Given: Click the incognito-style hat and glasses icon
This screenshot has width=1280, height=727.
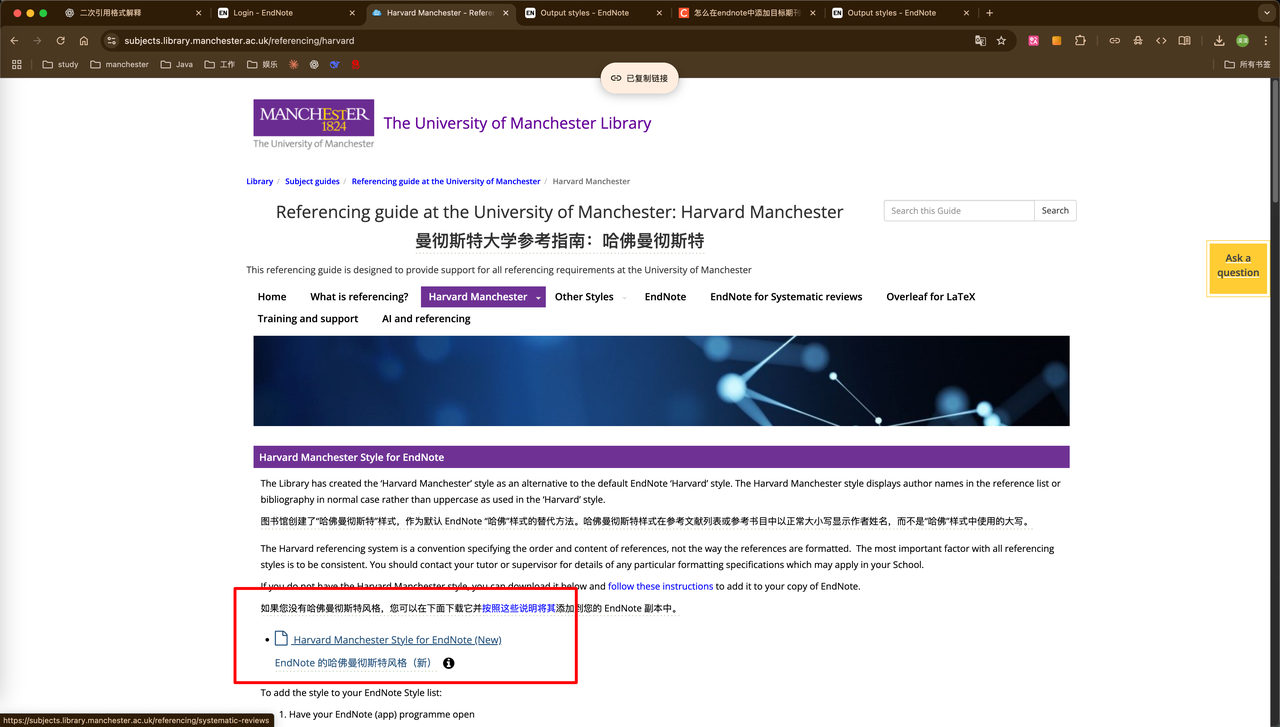Looking at the screenshot, I should click(x=1138, y=41).
